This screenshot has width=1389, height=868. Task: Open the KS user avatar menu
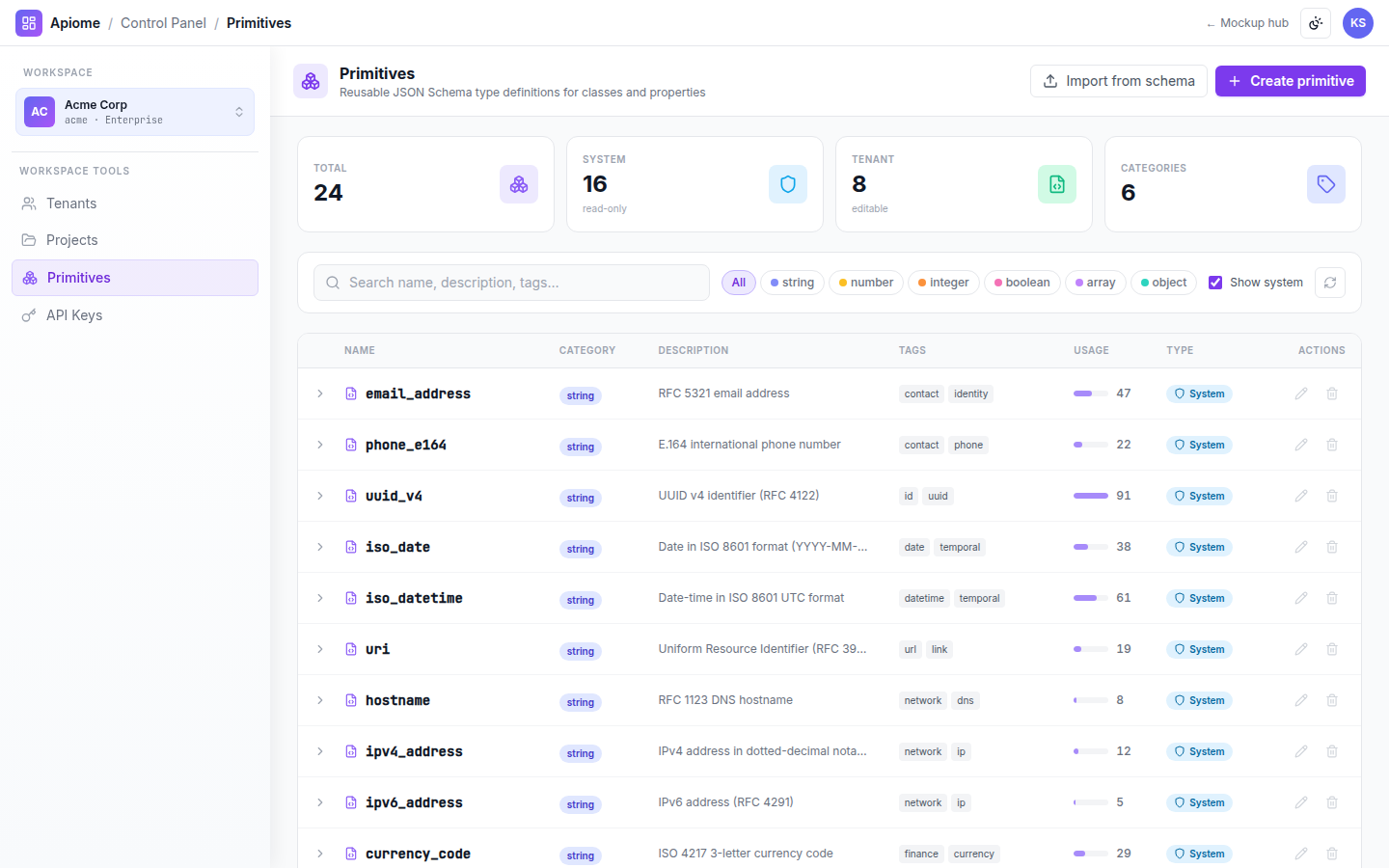pos(1358,23)
